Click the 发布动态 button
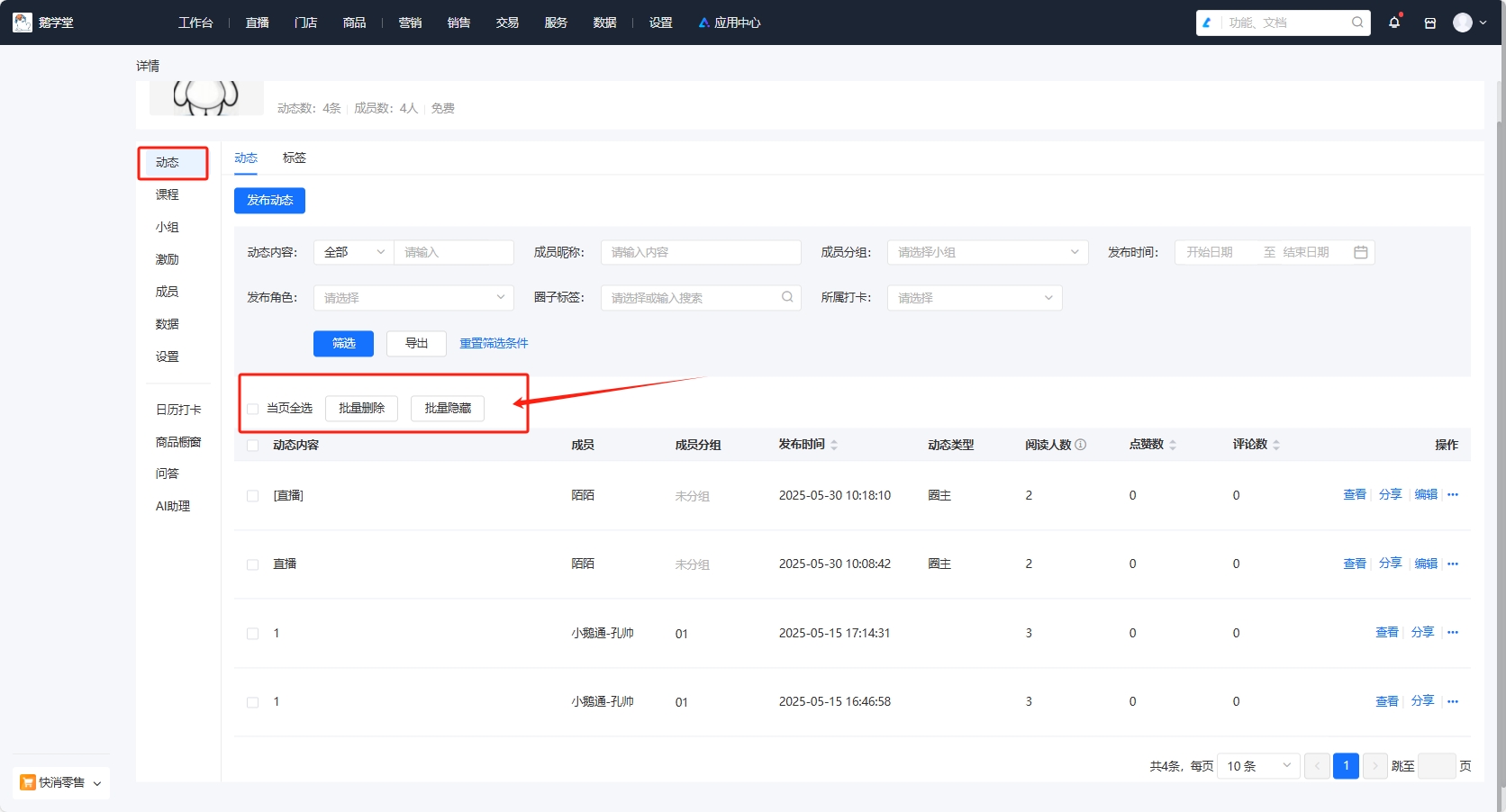Viewport: 1506px width, 812px height. (269, 201)
